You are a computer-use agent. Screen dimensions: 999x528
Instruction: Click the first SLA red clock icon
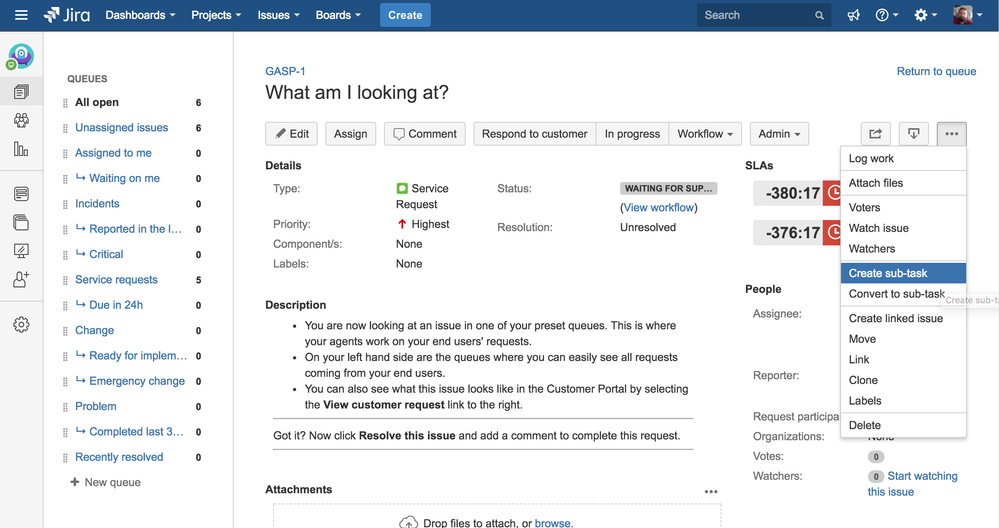coord(831,193)
